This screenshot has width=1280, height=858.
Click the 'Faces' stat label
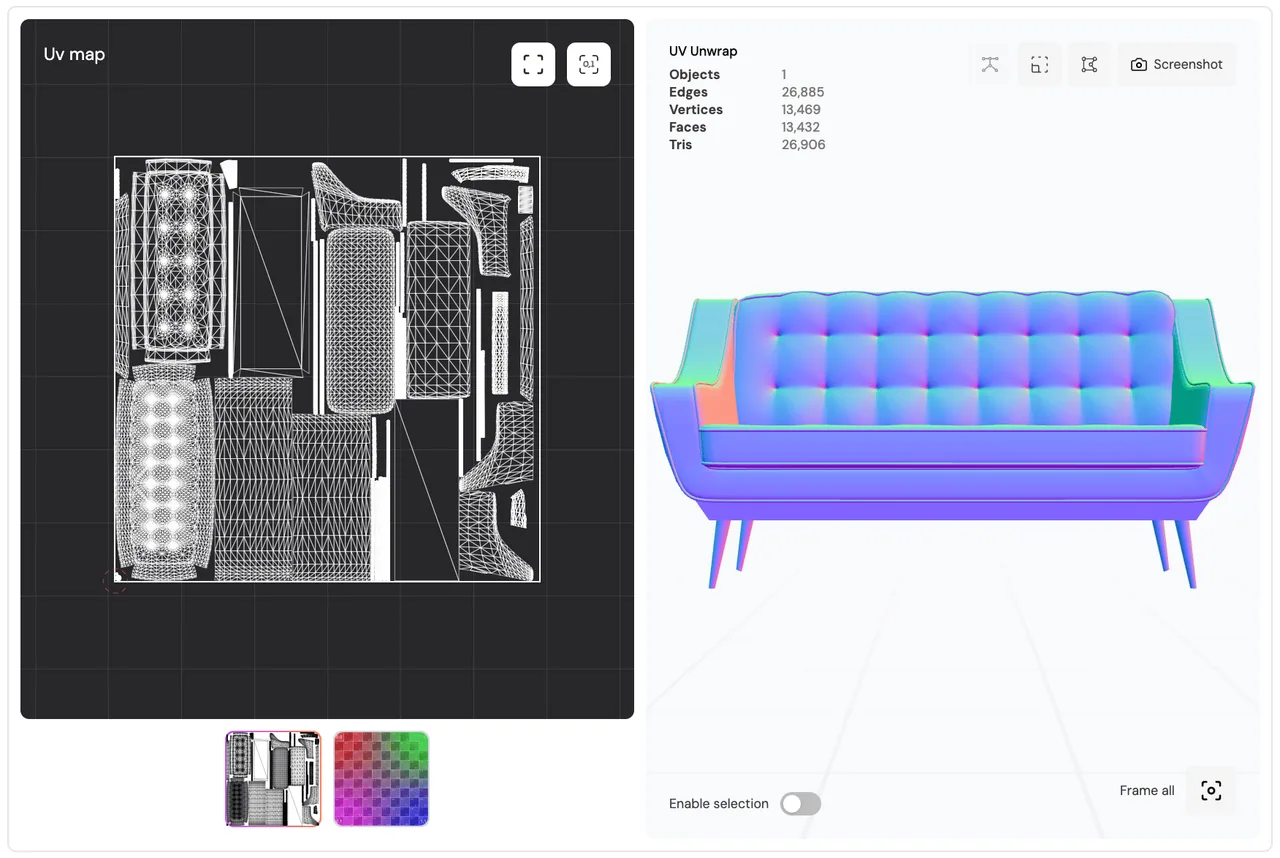pos(687,127)
